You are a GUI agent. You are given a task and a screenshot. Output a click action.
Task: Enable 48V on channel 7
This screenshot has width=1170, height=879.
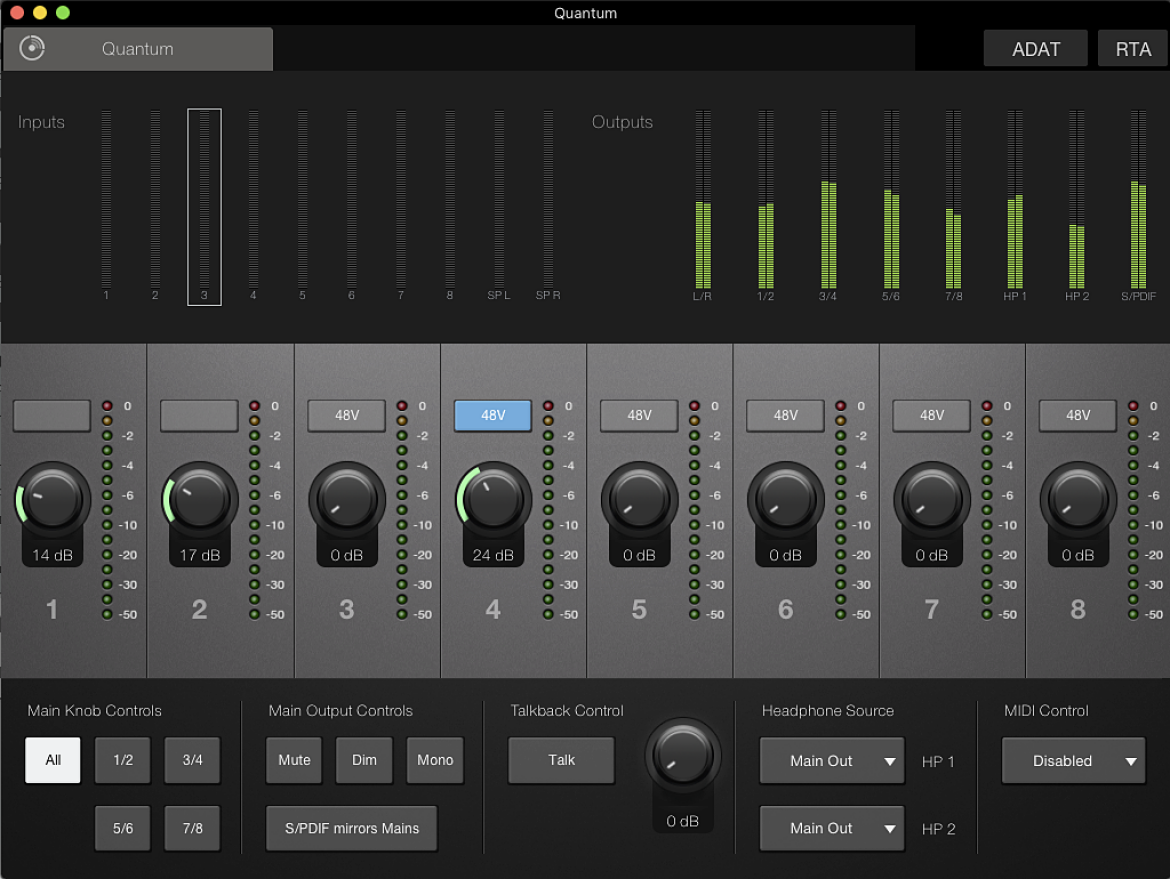pos(931,416)
